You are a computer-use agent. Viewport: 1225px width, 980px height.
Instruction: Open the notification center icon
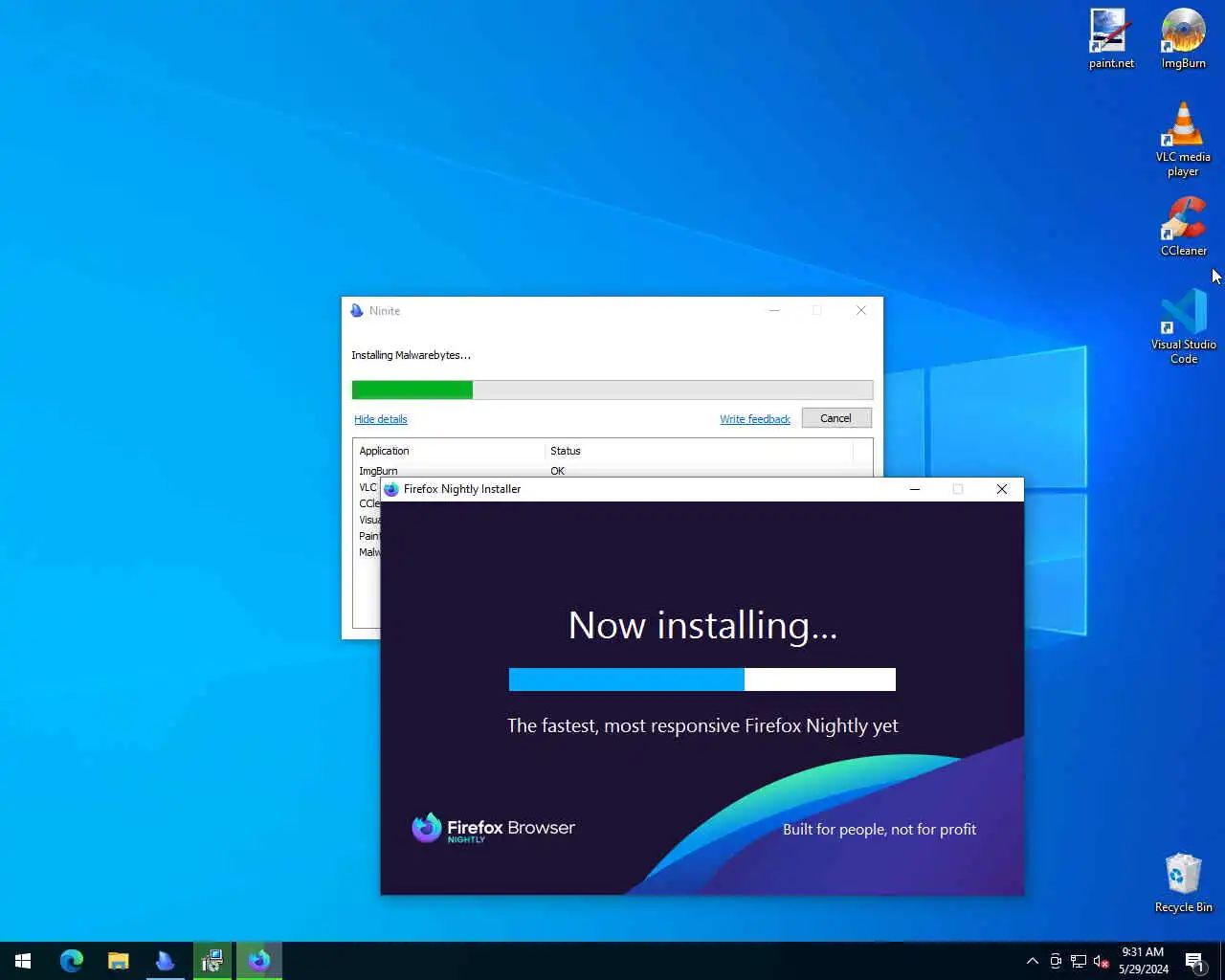pos(1194,961)
